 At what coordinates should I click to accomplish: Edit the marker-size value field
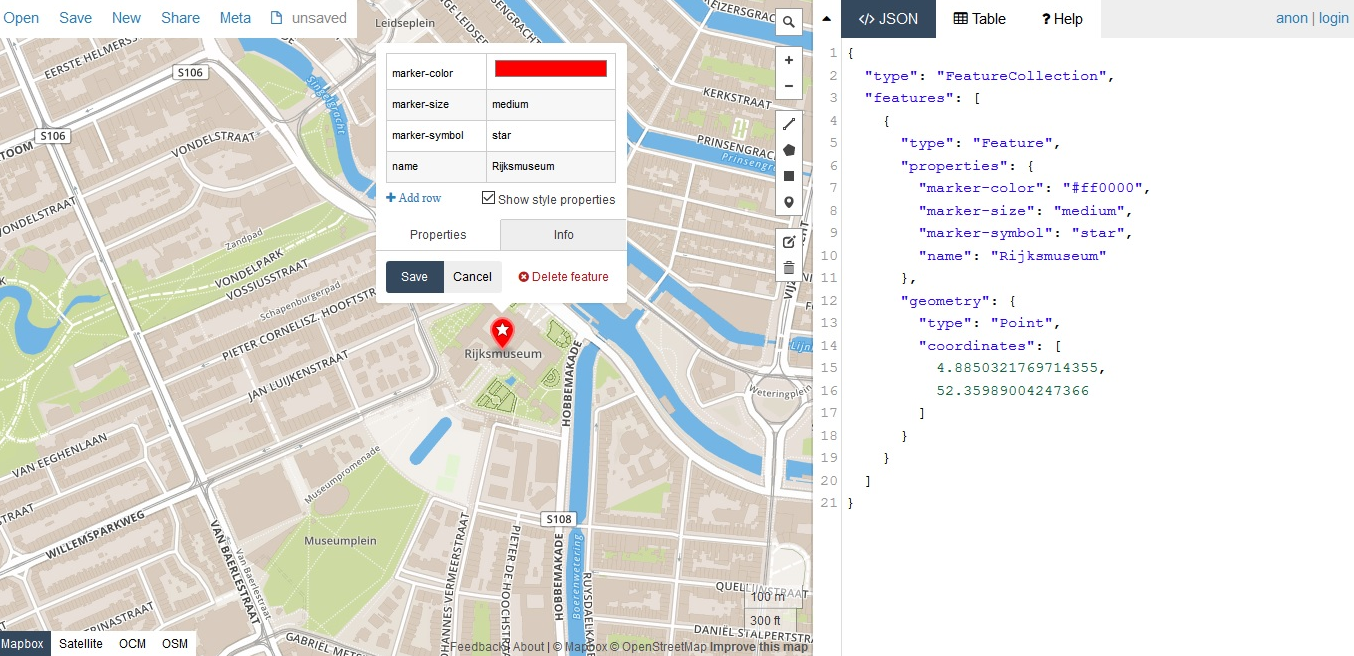551,104
